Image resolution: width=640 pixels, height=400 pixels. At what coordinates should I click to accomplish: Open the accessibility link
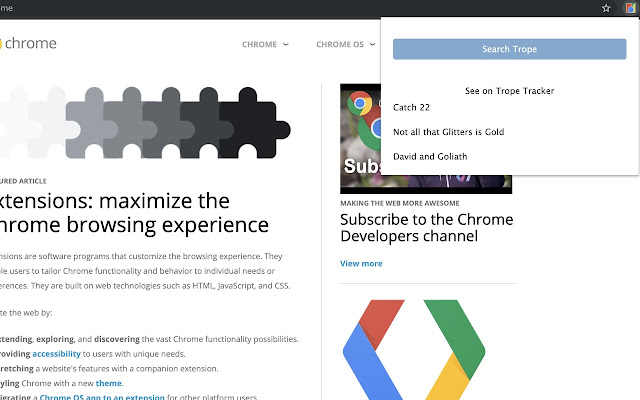(56, 354)
